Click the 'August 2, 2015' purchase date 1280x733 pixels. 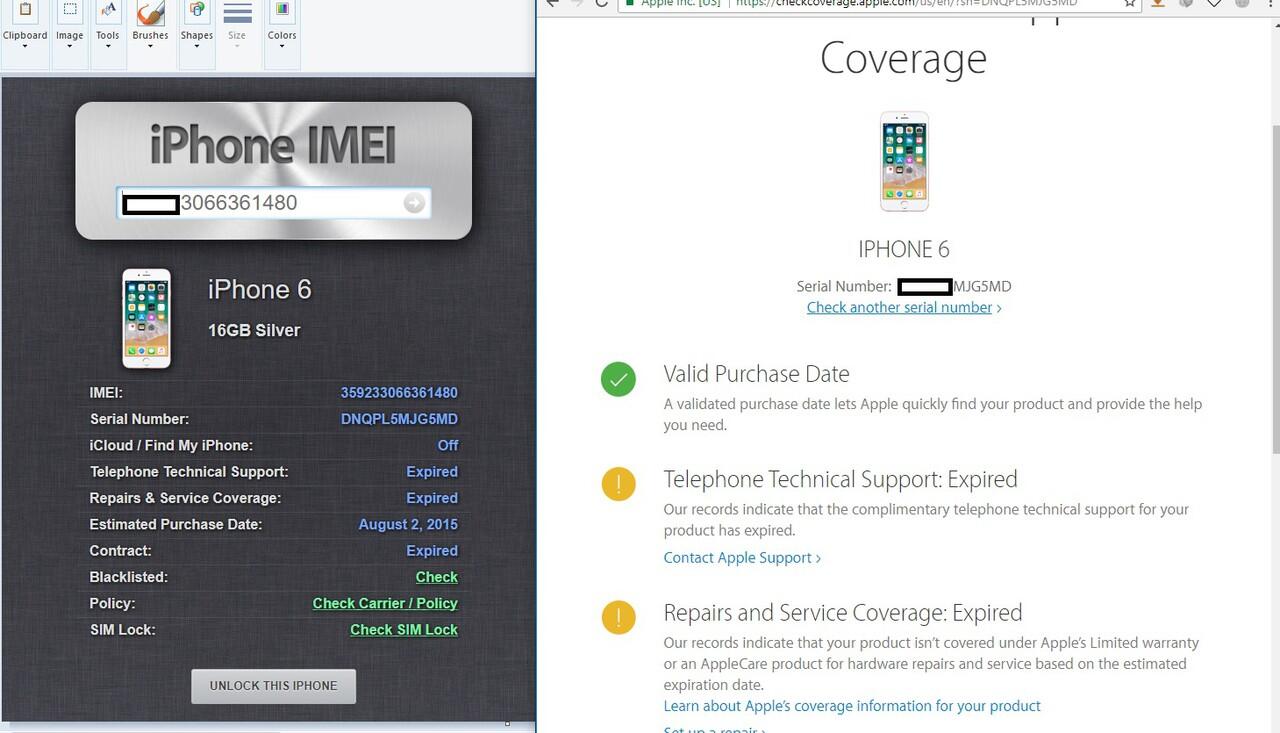[x=408, y=524]
